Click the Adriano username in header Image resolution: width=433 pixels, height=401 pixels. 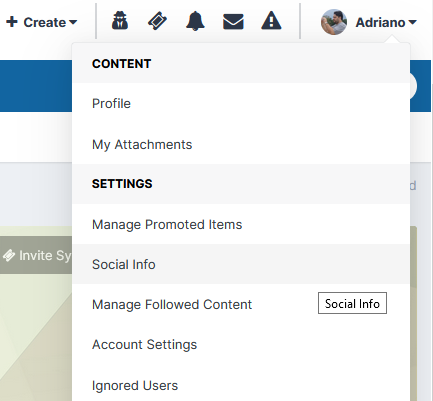point(380,23)
